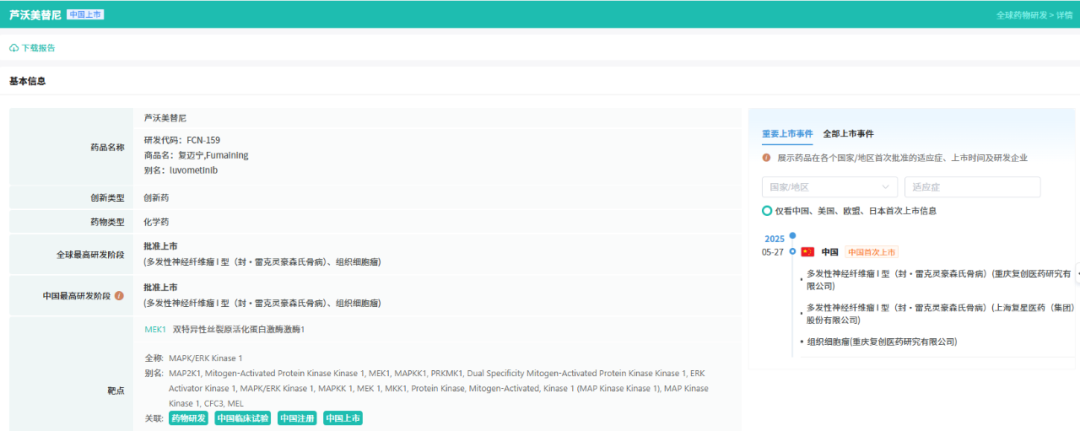
Task: Click the 2025 timeline marker dot
Action: coord(792,236)
